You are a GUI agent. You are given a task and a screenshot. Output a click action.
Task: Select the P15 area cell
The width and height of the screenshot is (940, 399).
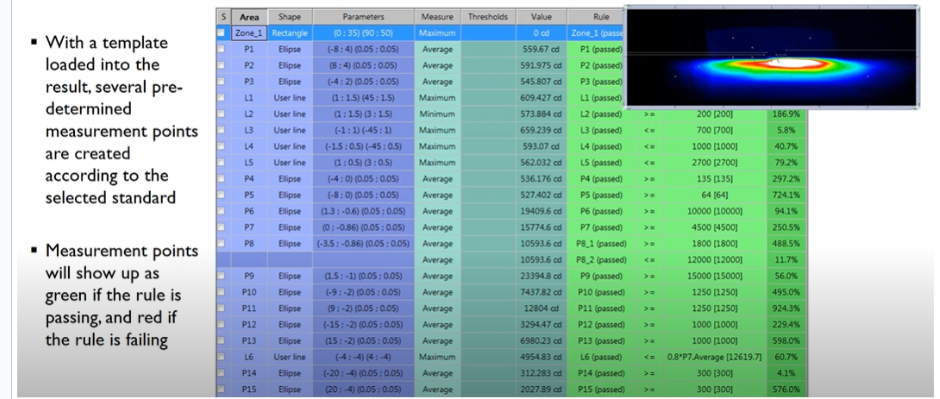(x=249, y=389)
